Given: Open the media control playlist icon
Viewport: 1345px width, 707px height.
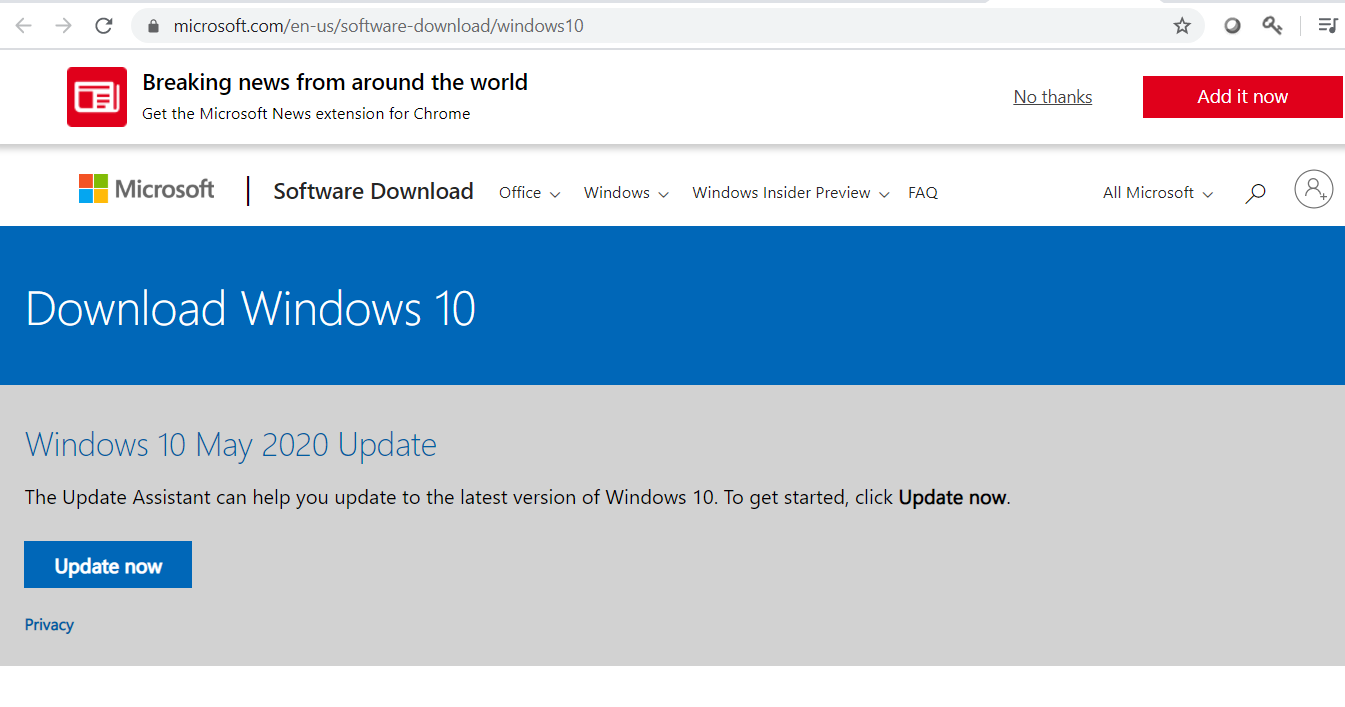Looking at the screenshot, I should pos(1327,26).
